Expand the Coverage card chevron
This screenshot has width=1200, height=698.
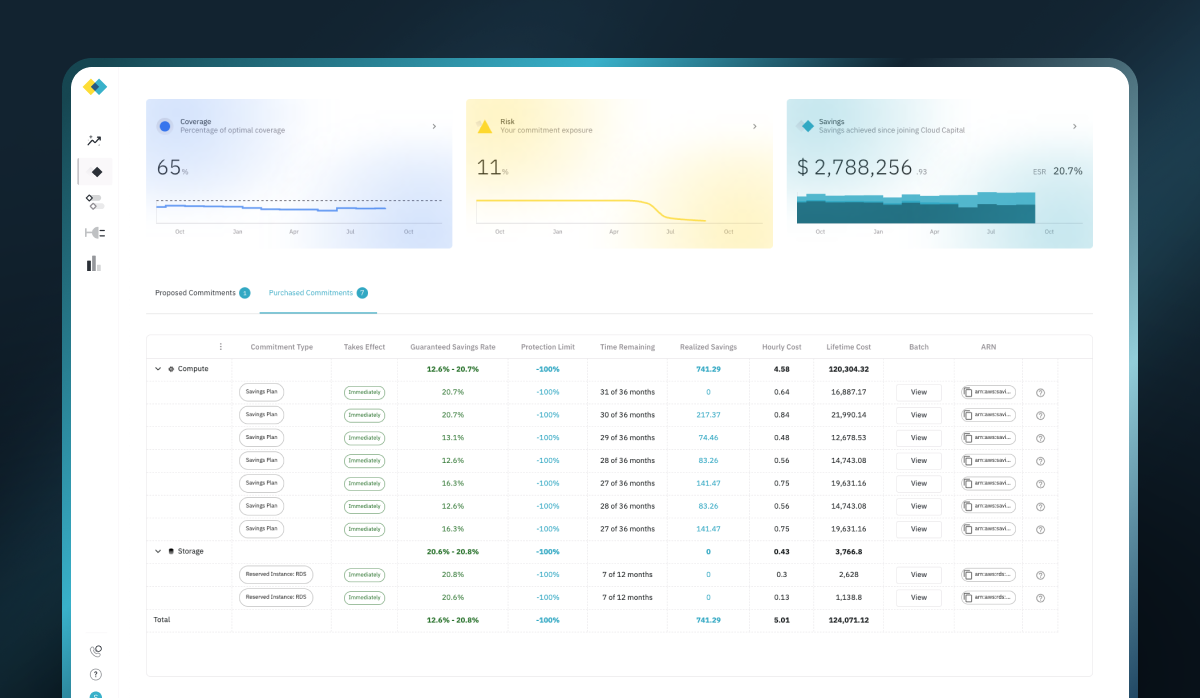(434, 127)
